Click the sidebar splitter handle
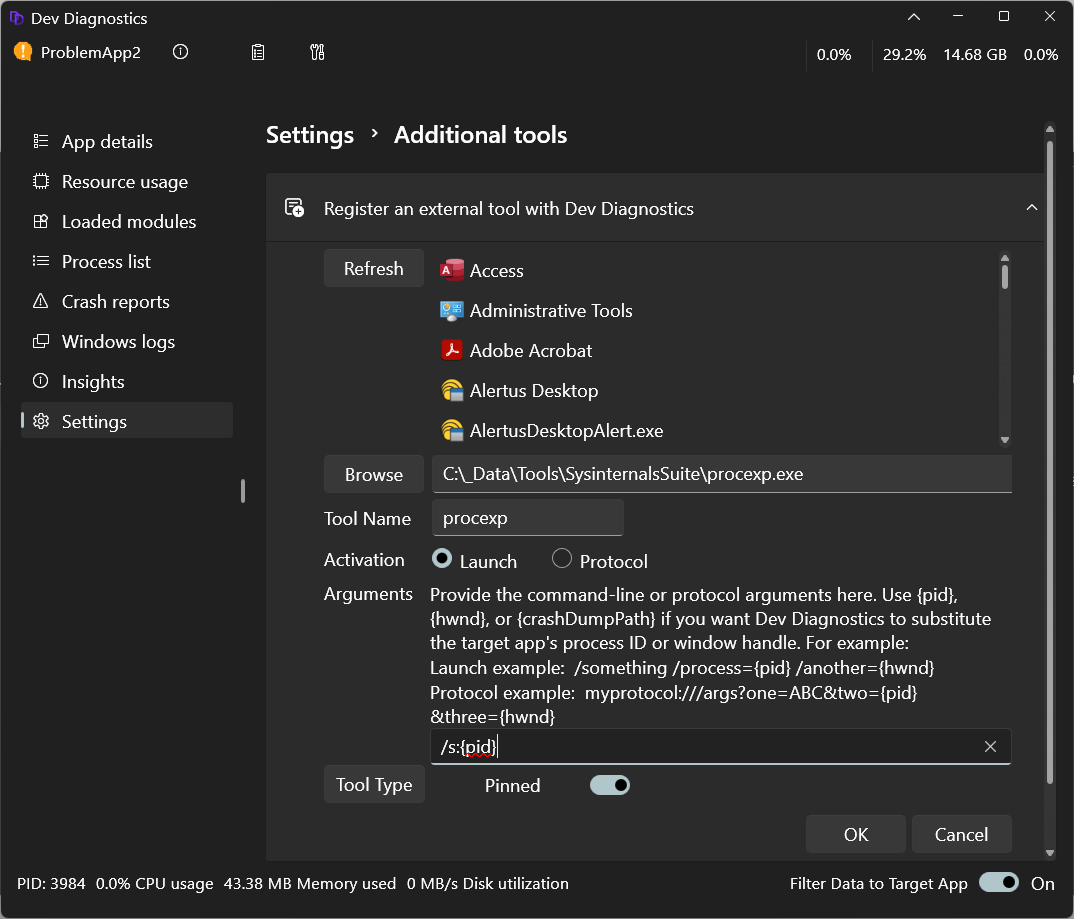The image size is (1074, 919). (x=242, y=491)
